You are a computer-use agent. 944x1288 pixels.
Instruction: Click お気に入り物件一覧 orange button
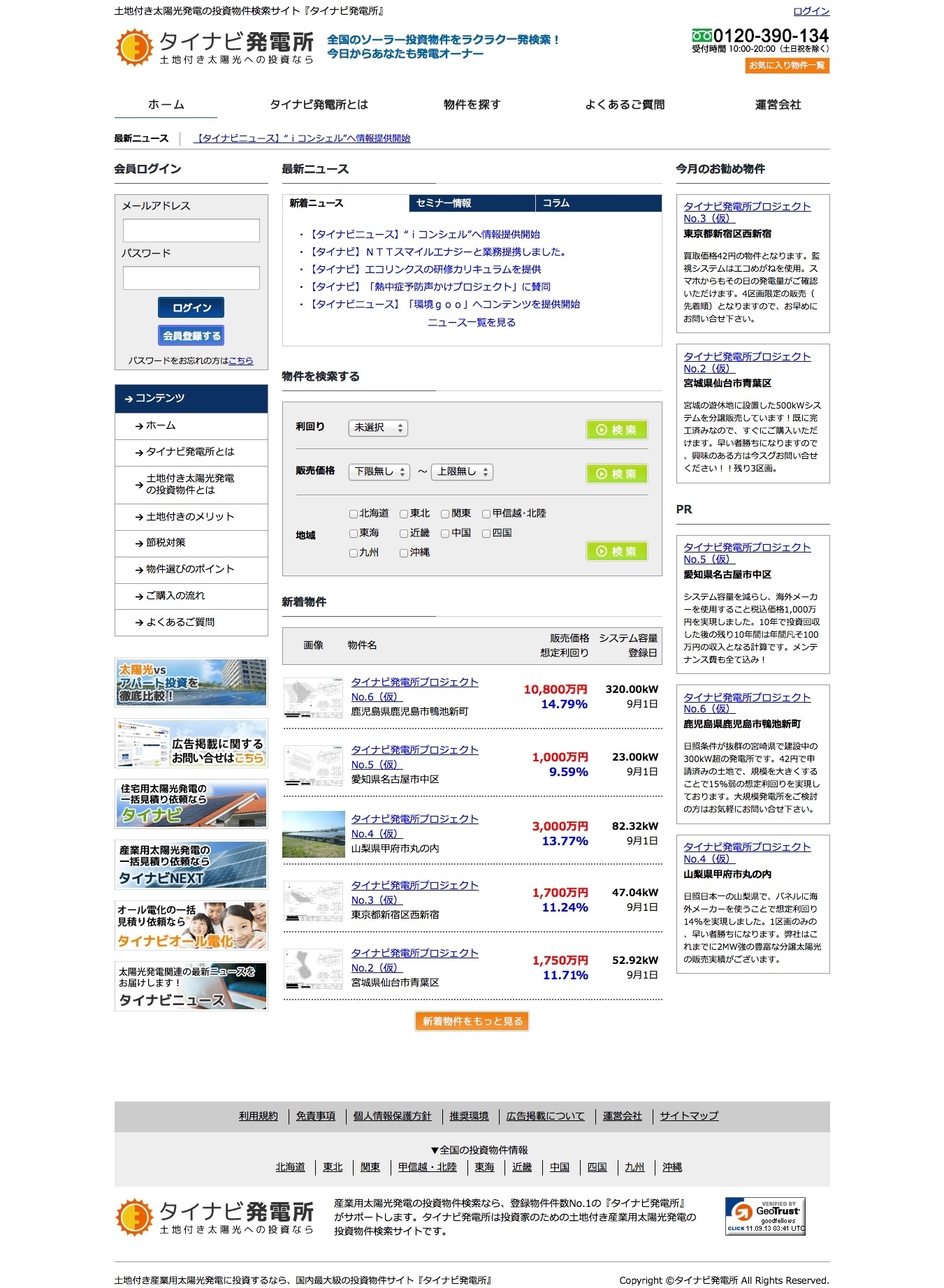787,66
